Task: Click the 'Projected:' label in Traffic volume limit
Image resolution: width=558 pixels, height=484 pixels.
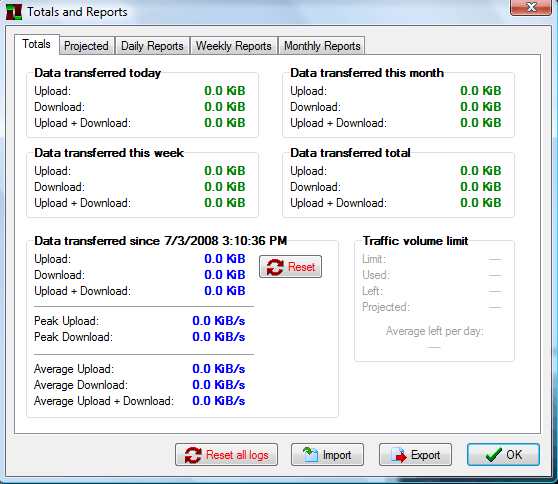Action: 386,307
